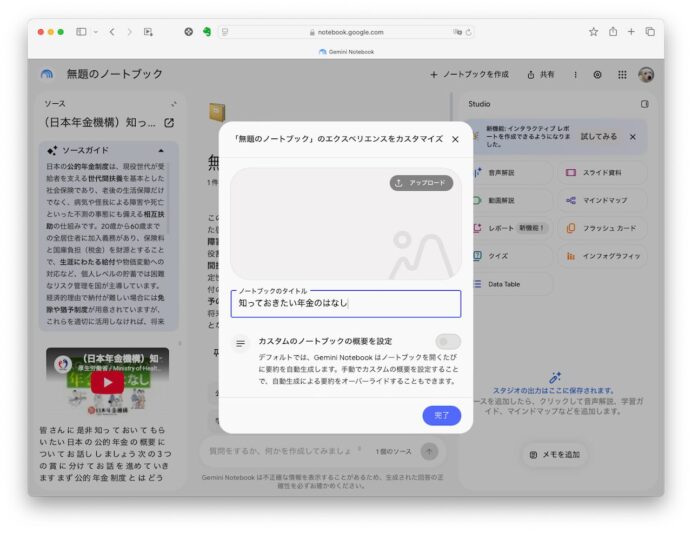Select フラッシュ カード in Studio
Viewport: 692px width, 533px height.
pyautogui.click(x=603, y=228)
